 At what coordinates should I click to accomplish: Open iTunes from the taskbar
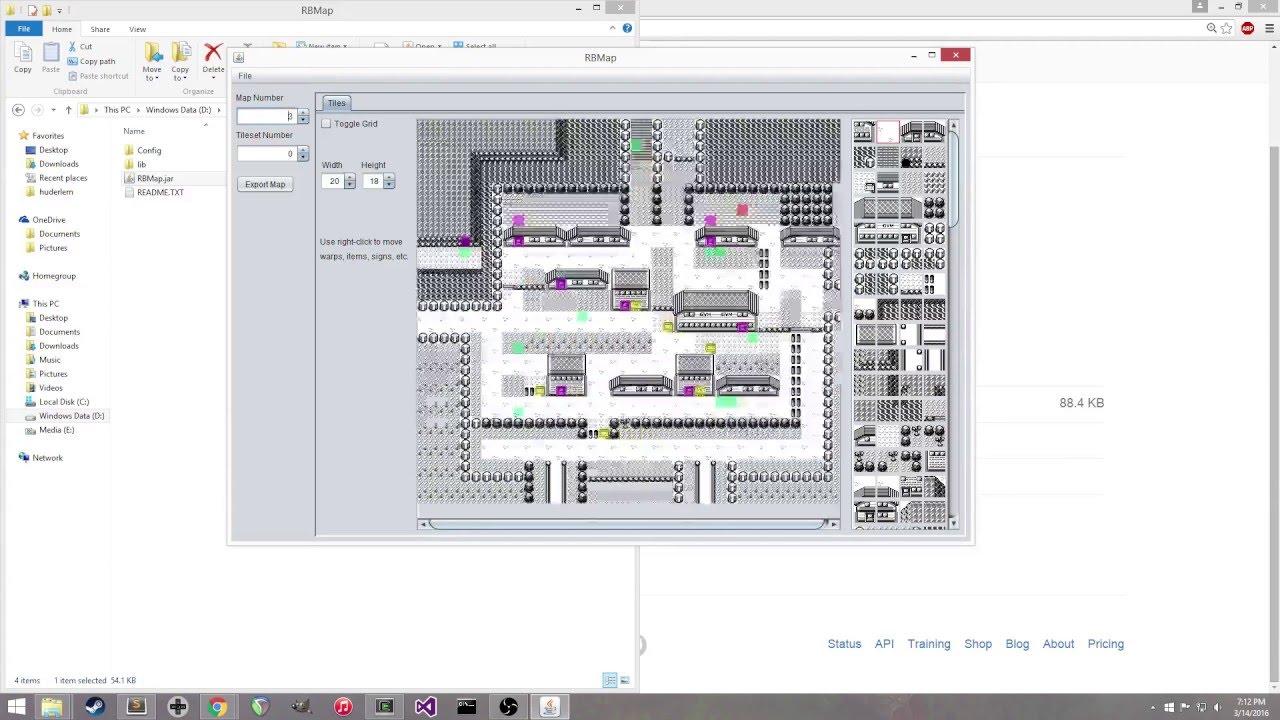click(343, 707)
